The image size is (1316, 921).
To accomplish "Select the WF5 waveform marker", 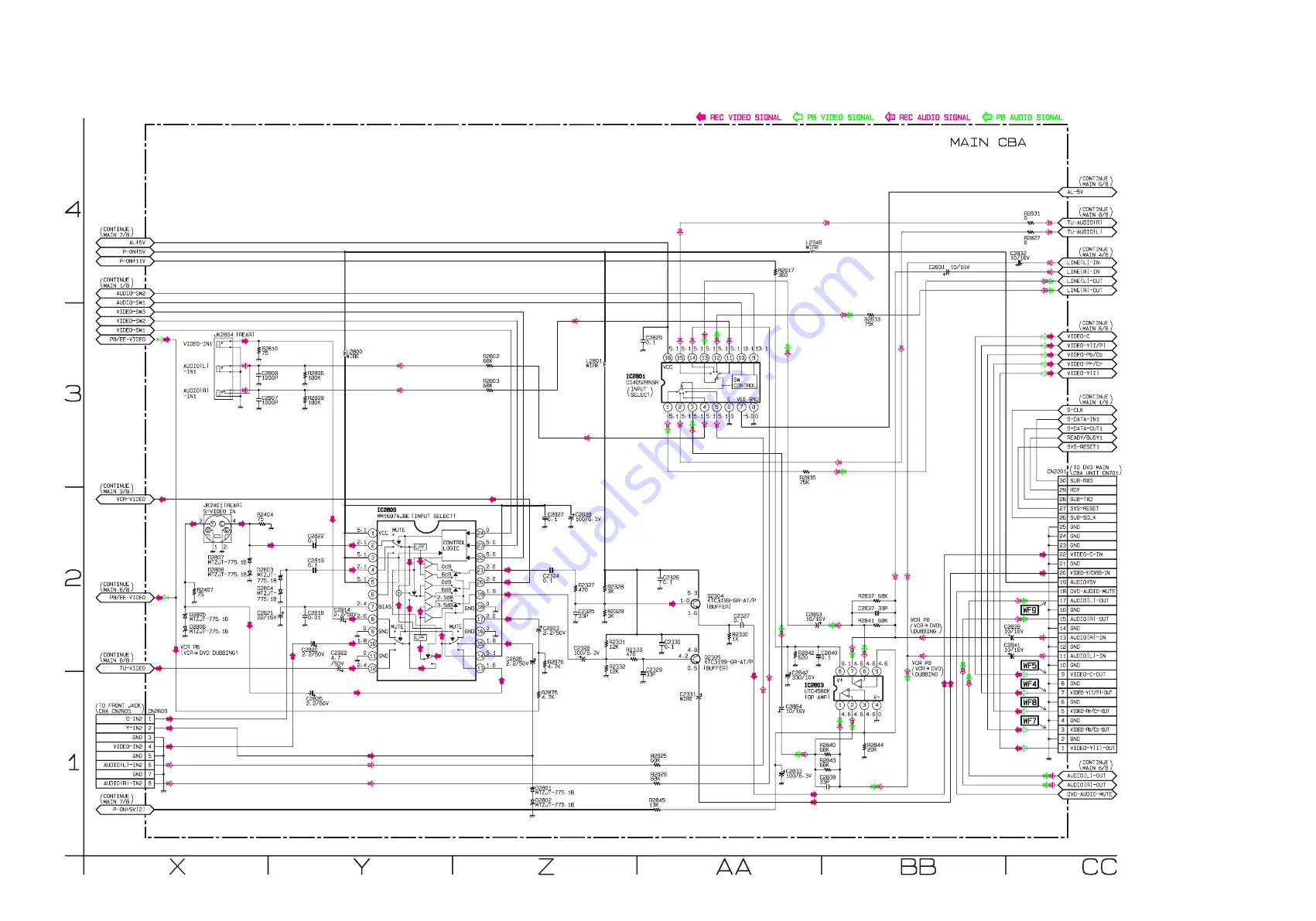I will click(x=1030, y=665).
